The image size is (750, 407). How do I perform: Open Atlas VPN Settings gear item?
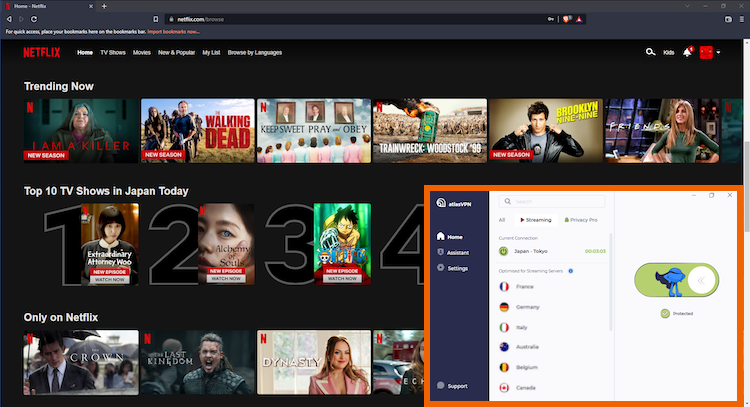[x=452, y=268]
